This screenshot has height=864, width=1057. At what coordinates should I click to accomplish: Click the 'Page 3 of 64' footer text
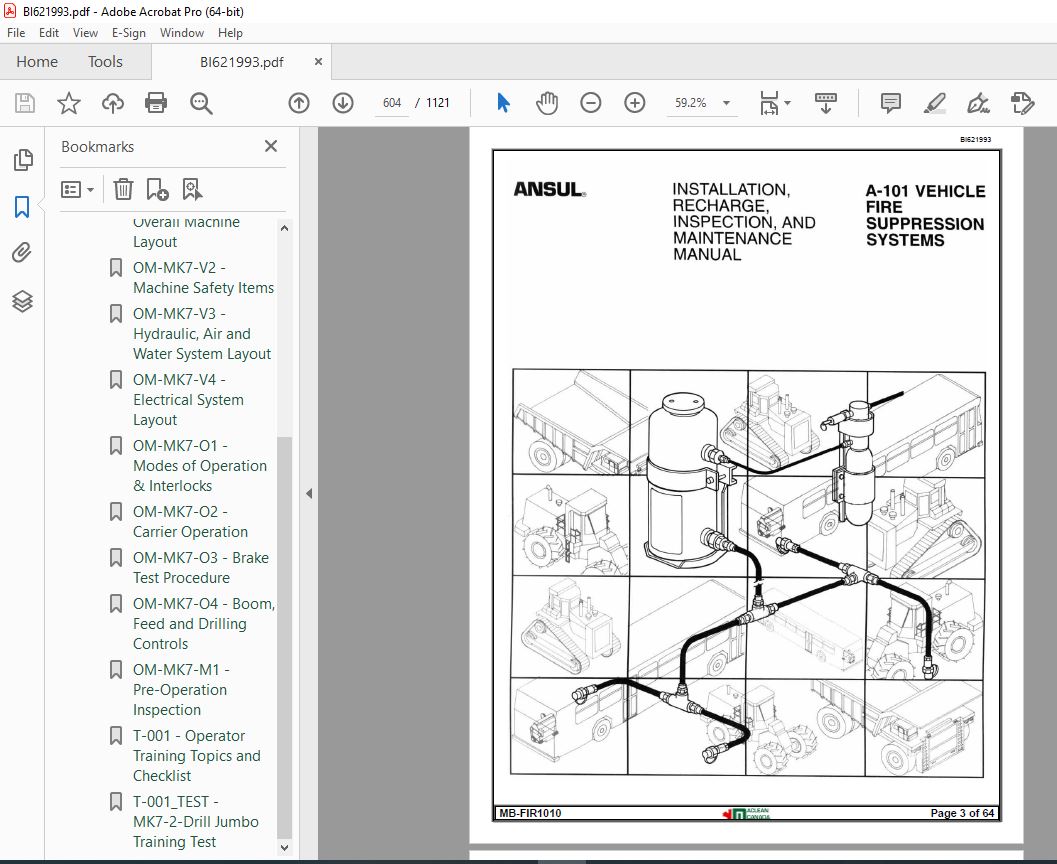962,813
